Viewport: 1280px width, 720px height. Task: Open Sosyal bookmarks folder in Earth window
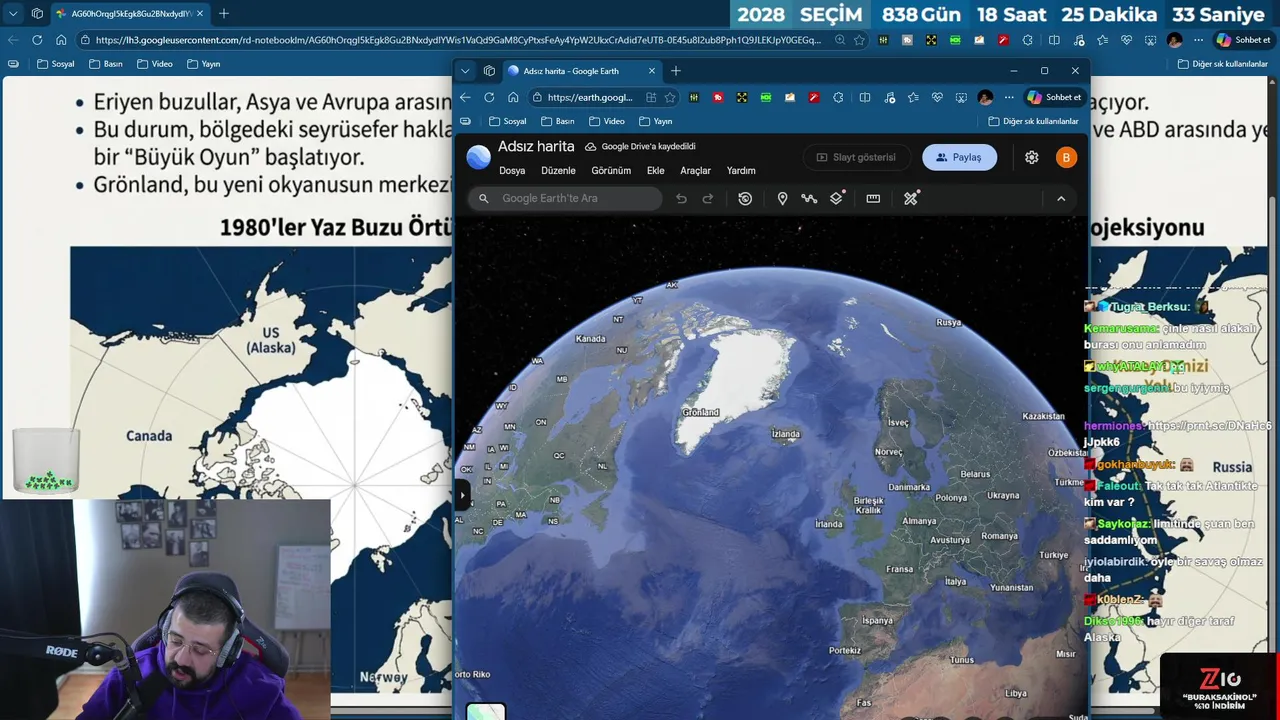(x=508, y=121)
